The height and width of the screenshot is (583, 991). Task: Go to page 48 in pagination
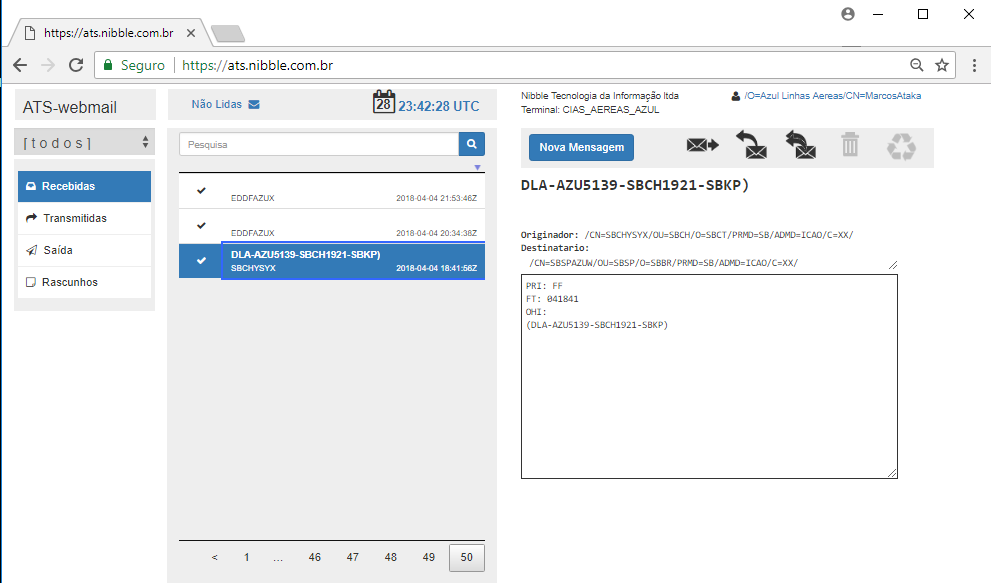pos(391,557)
